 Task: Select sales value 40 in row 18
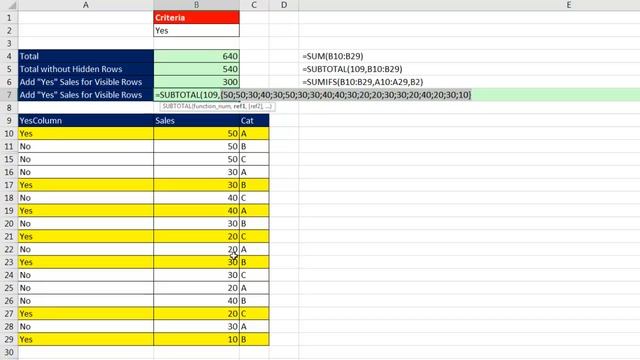pyautogui.click(x=196, y=198)
